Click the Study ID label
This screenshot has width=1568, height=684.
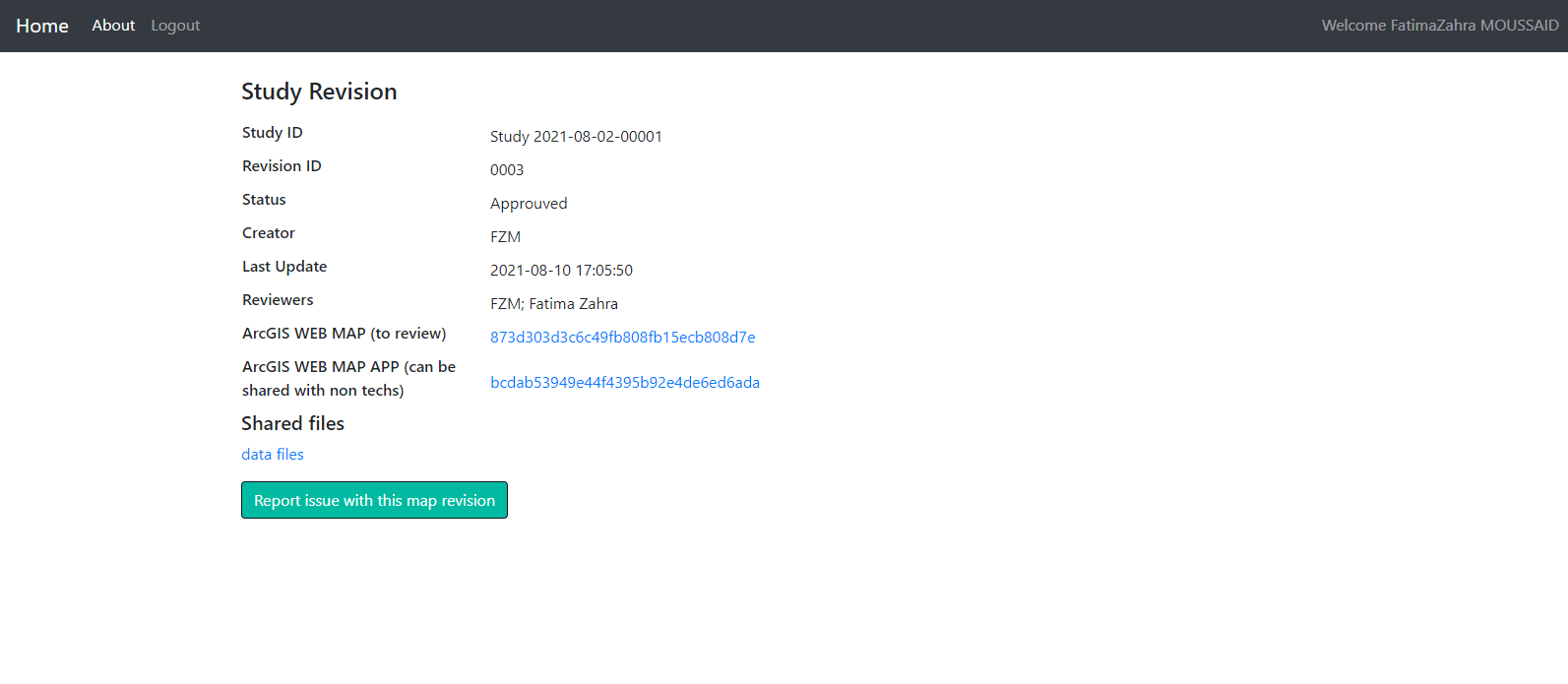[273, 132]
